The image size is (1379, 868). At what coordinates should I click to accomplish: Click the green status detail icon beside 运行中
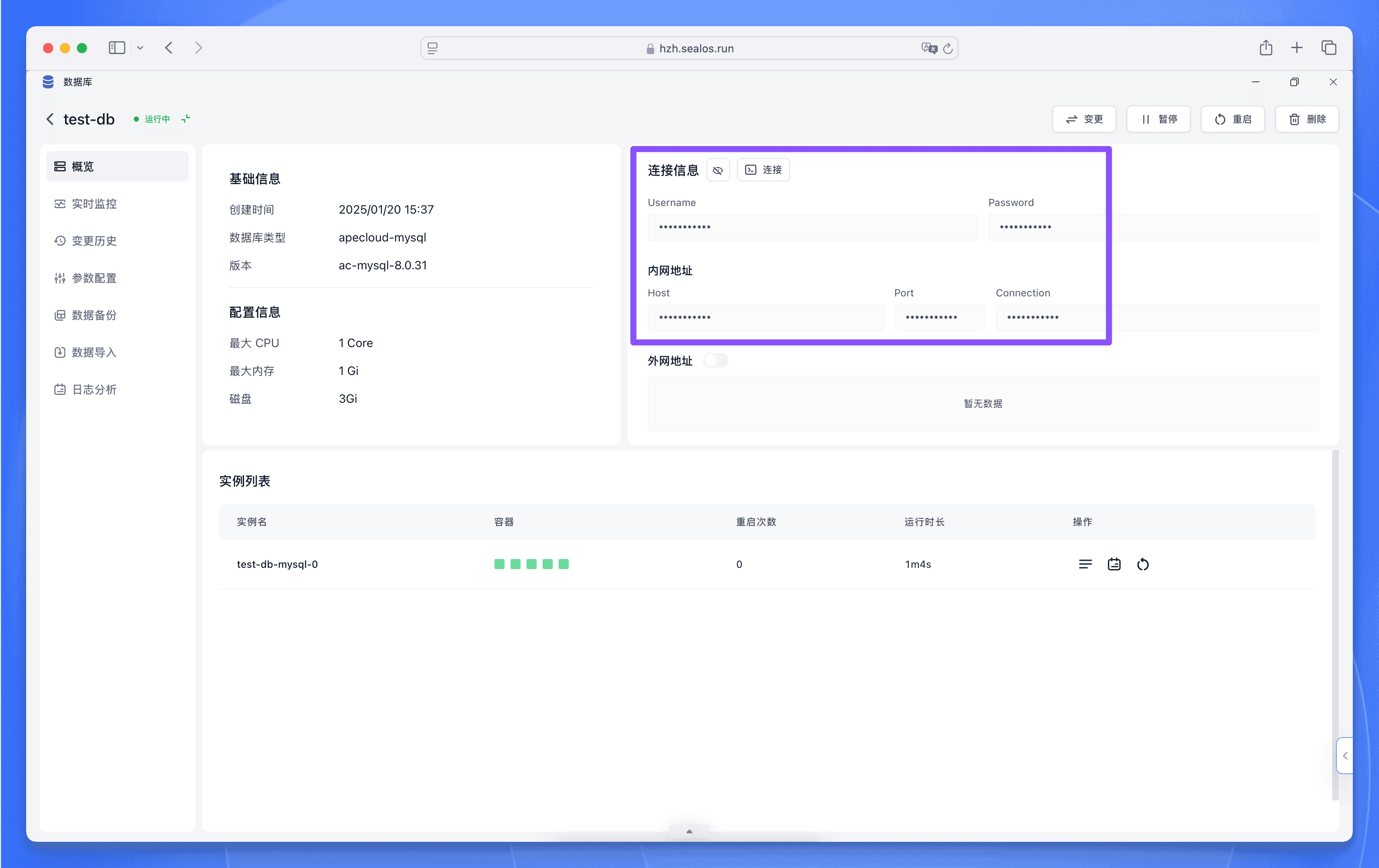[185, 119]
